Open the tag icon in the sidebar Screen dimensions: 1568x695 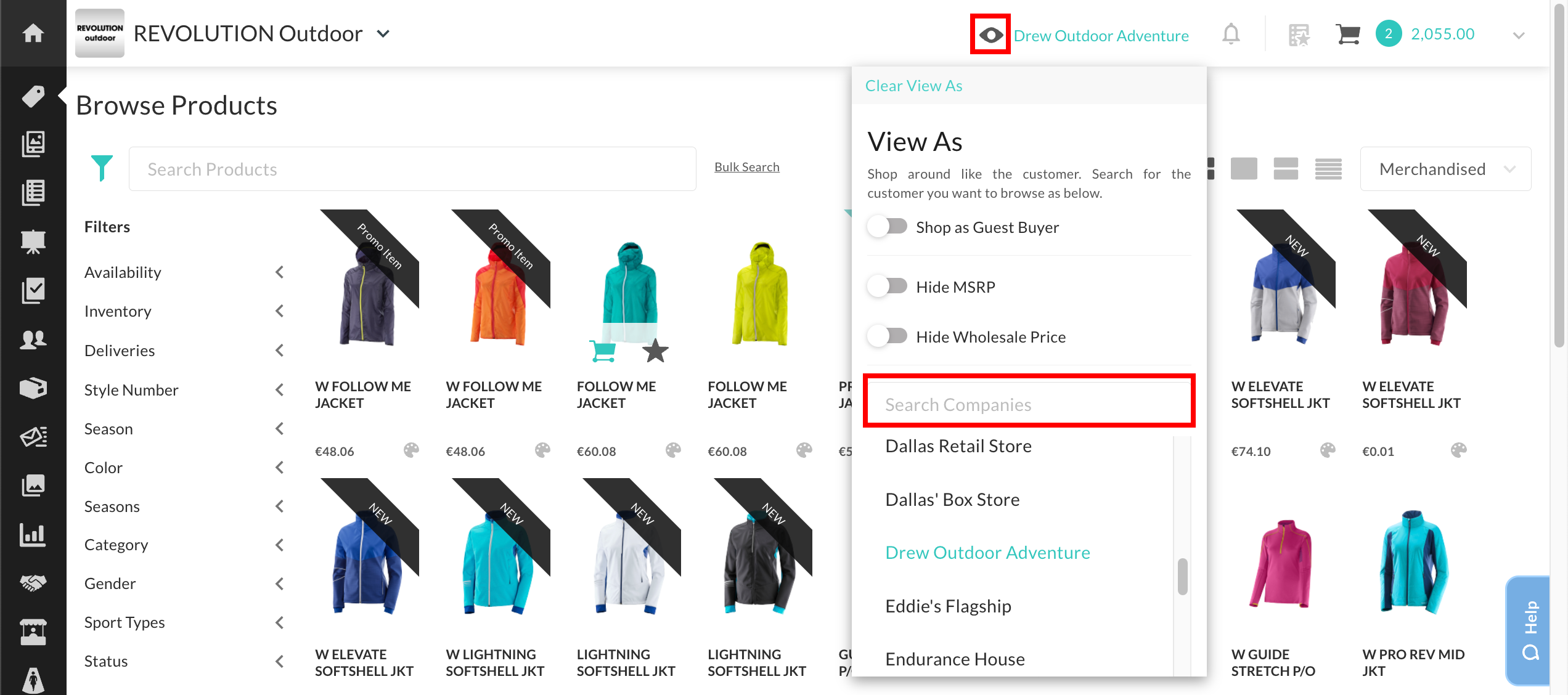[x=33, y=96]
